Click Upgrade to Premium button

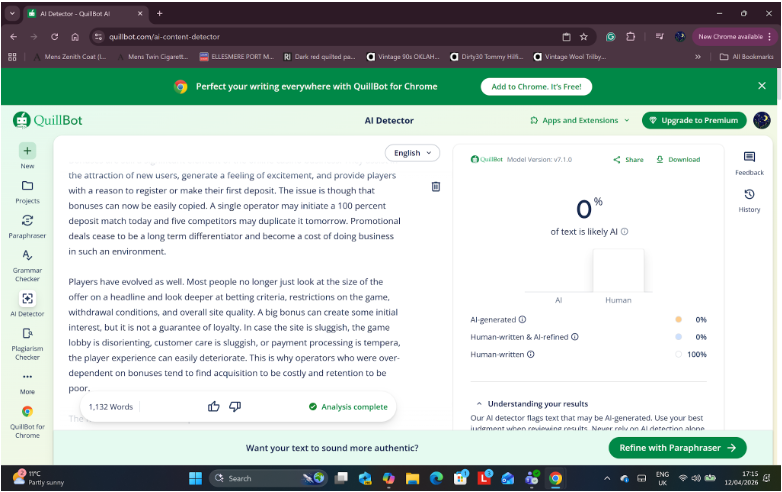[693, 120]
